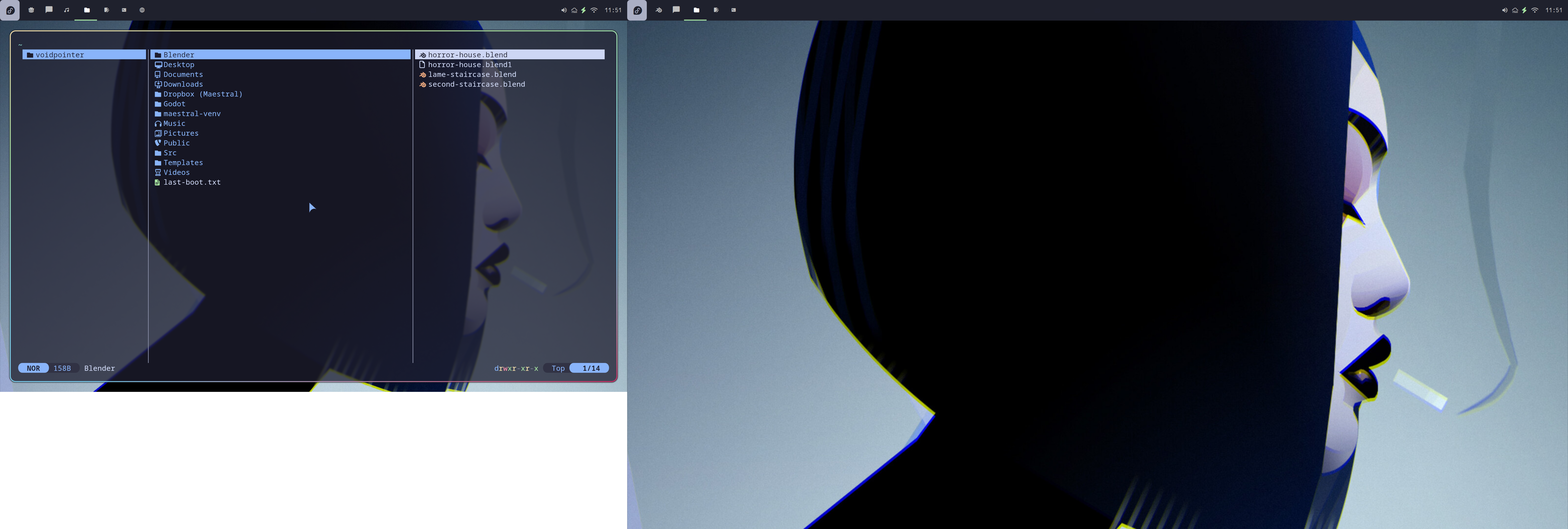Select the active folder workspace tab on left bar

[86, 10]
